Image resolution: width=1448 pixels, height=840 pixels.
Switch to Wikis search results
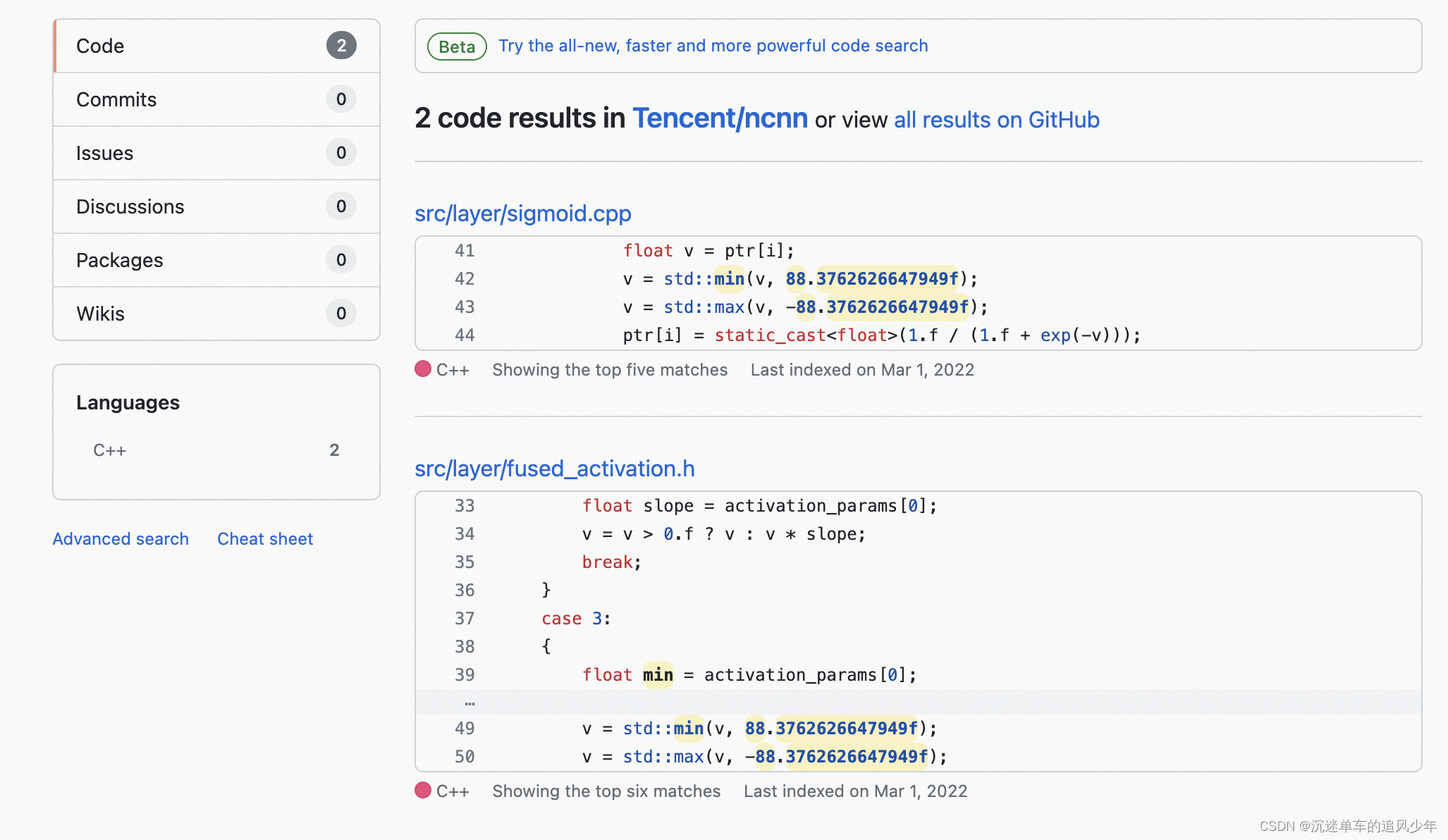(x=216, y=314)
